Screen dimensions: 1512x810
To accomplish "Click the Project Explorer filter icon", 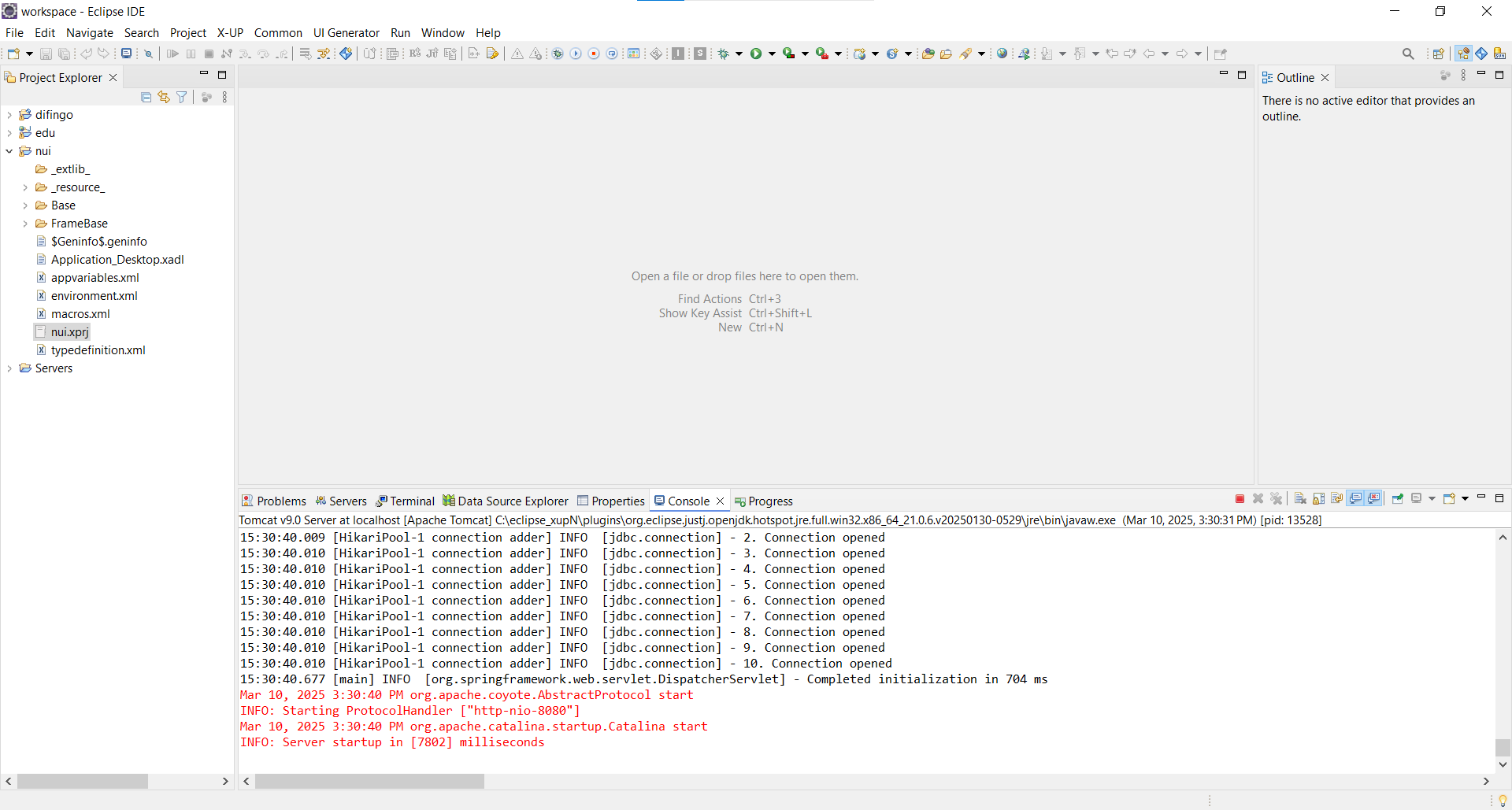I will point(182,97).
